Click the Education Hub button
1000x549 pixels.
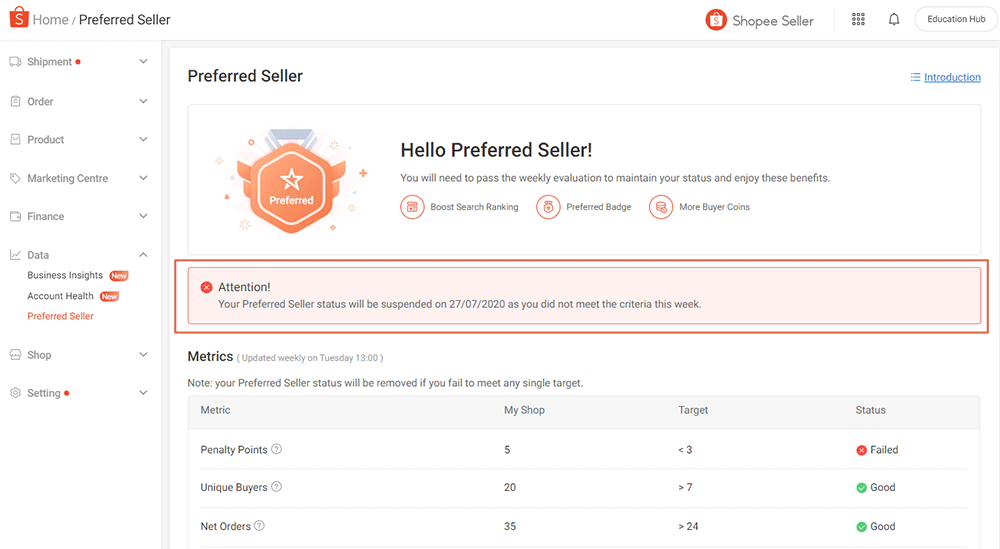coord(955,19)
